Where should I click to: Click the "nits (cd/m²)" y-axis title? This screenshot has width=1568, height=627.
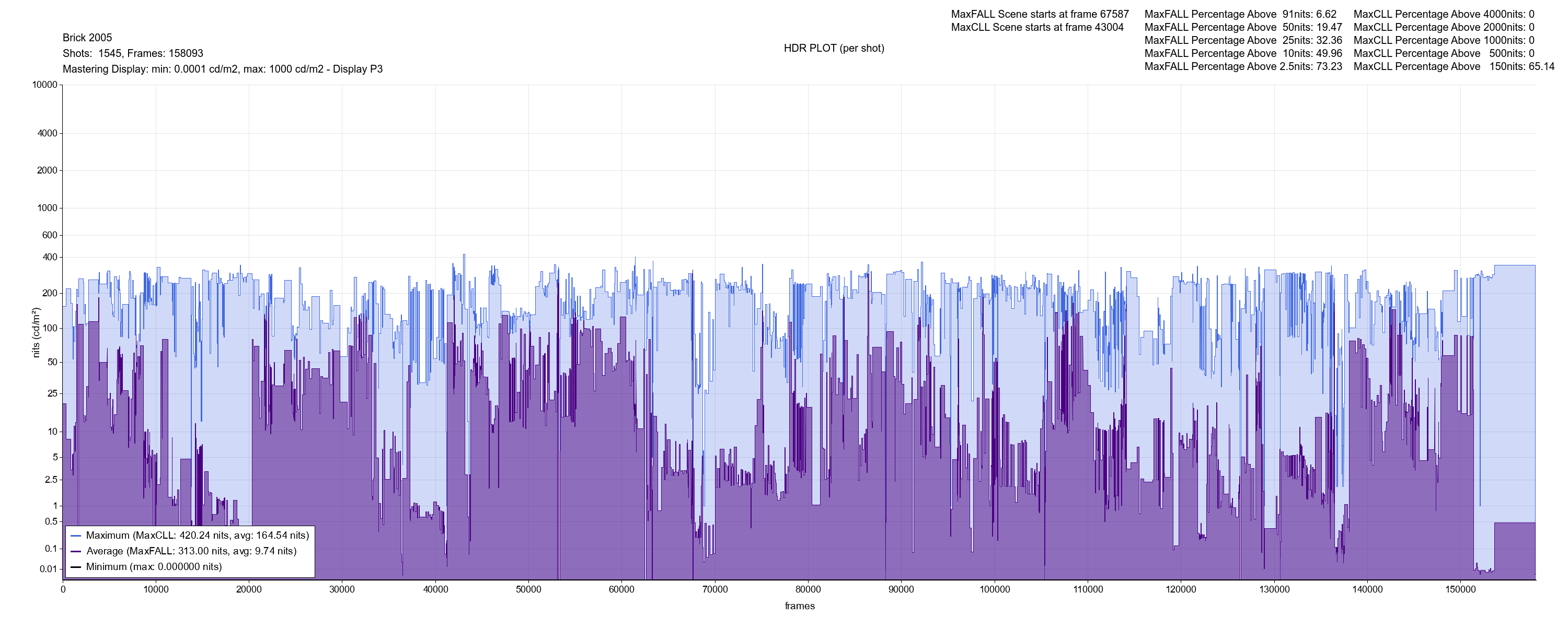click(36, 332)
